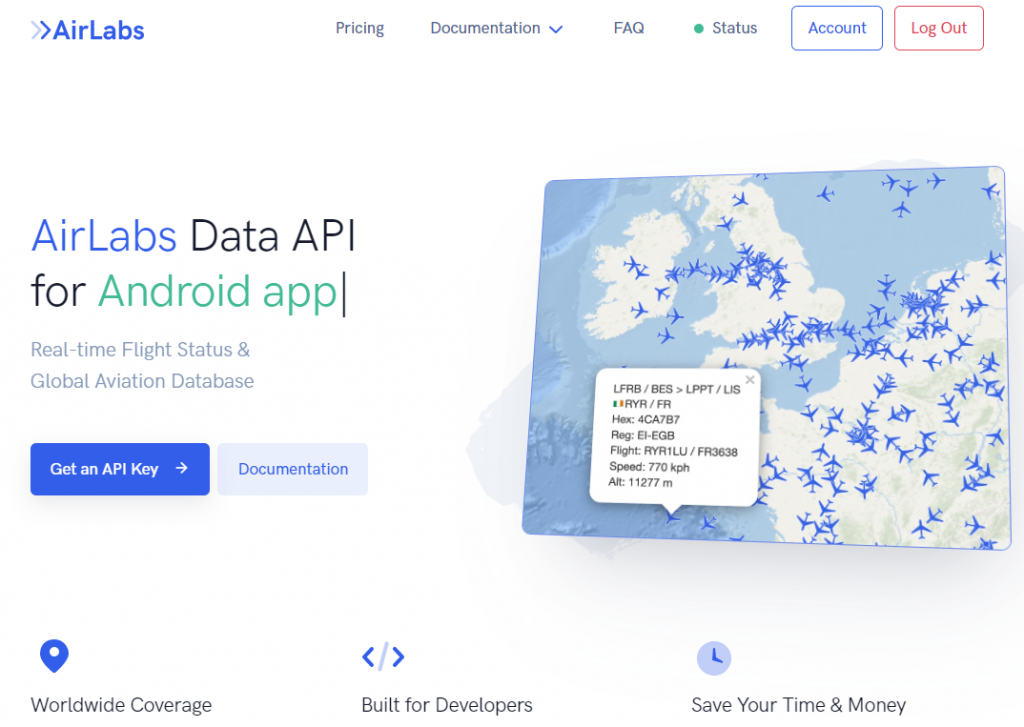Click the code brackets icon above Built for Developers
The image size is (1024, 727).
pos(383,657)
